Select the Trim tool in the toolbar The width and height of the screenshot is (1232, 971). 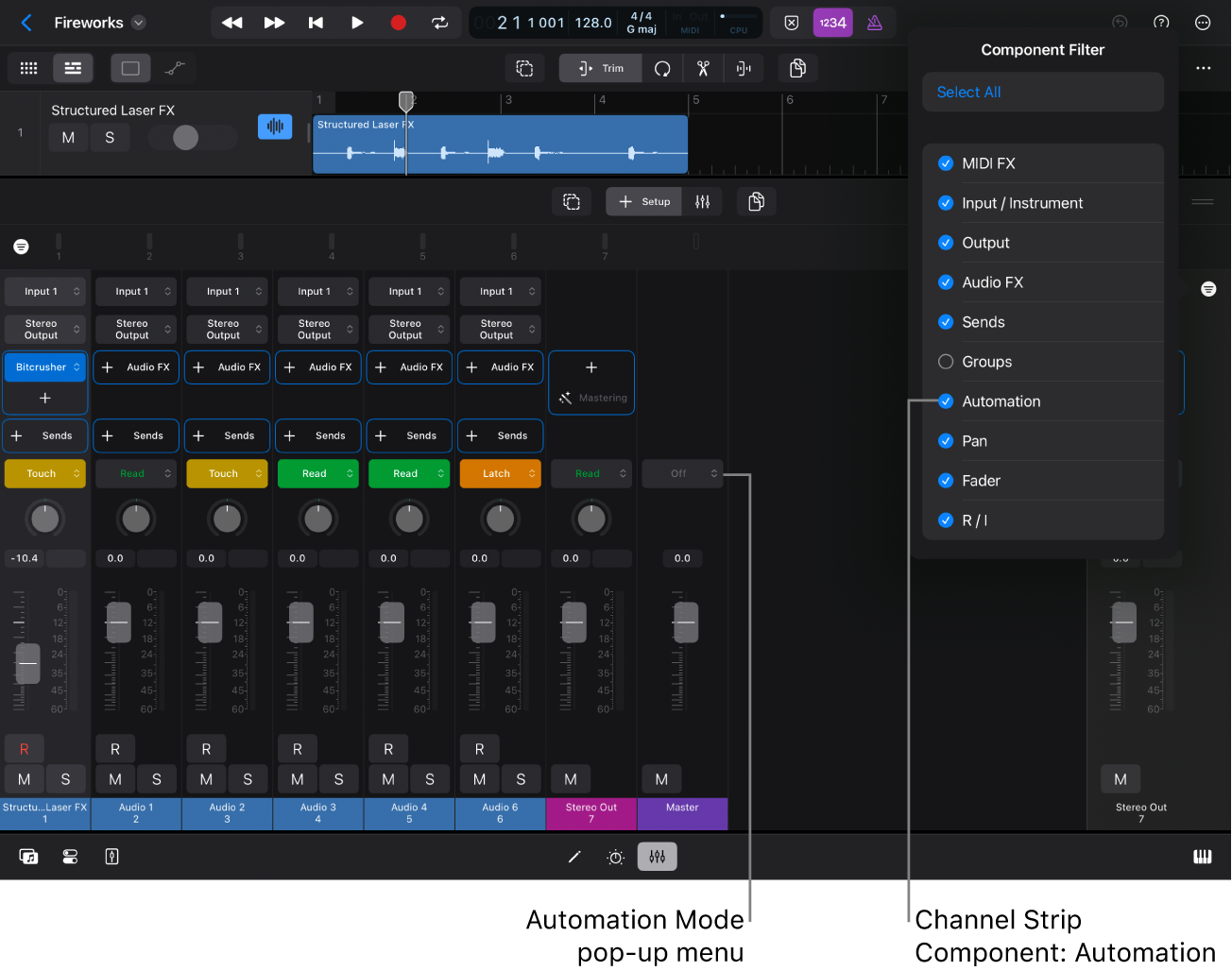click(599, 68)
